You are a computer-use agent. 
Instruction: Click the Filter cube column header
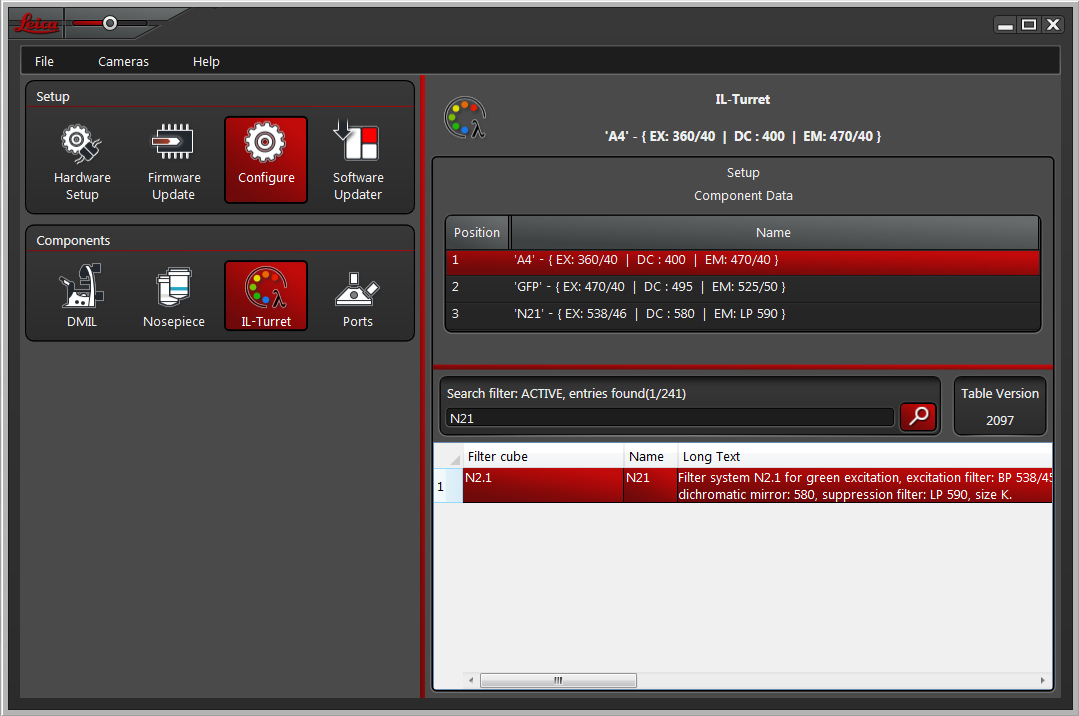coord(542,456)
